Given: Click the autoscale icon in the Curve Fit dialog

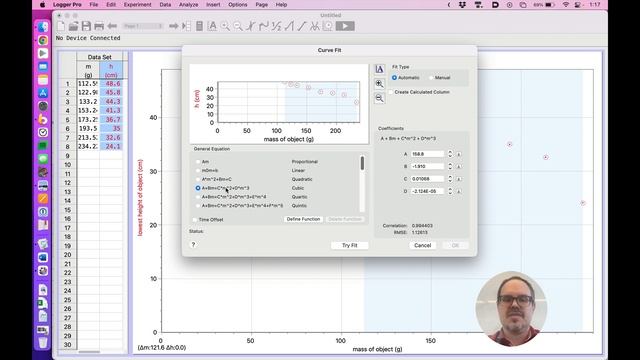Looking at the screenshot, I should click(379, 69).
